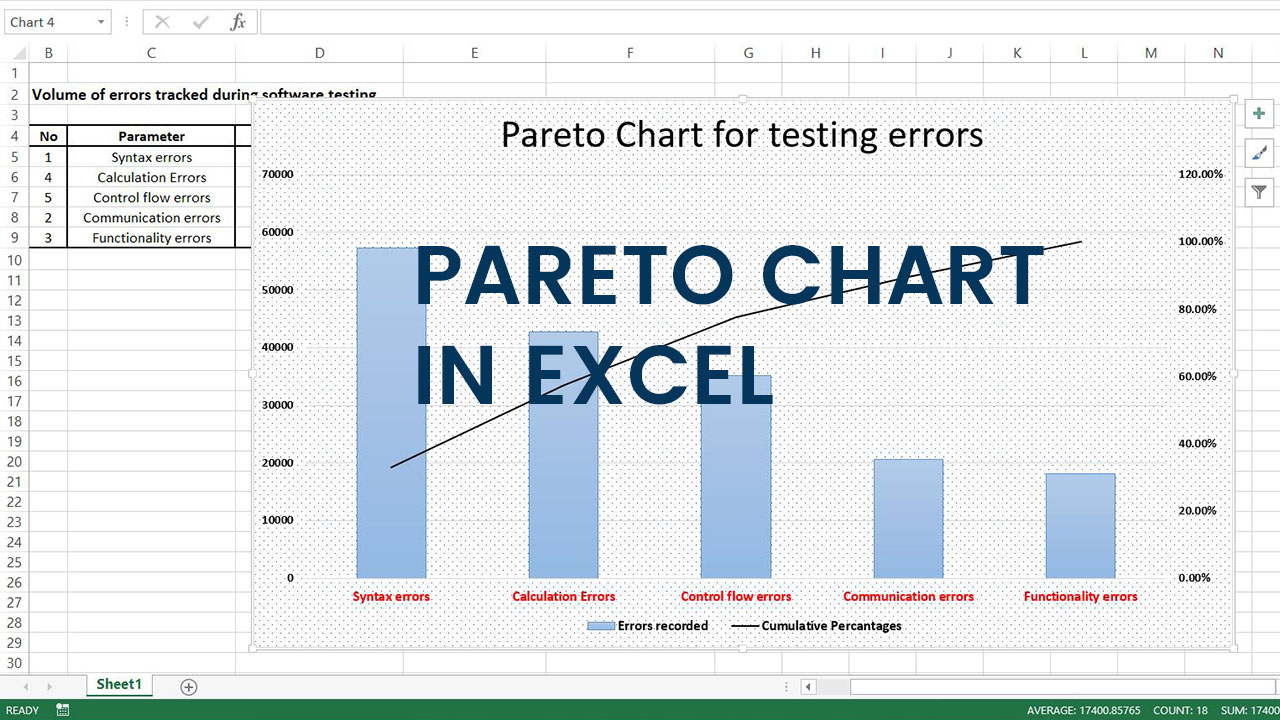Add a new sheet with the plus icon
This screenshot has width=1280, height=720.
pos(188,686)
